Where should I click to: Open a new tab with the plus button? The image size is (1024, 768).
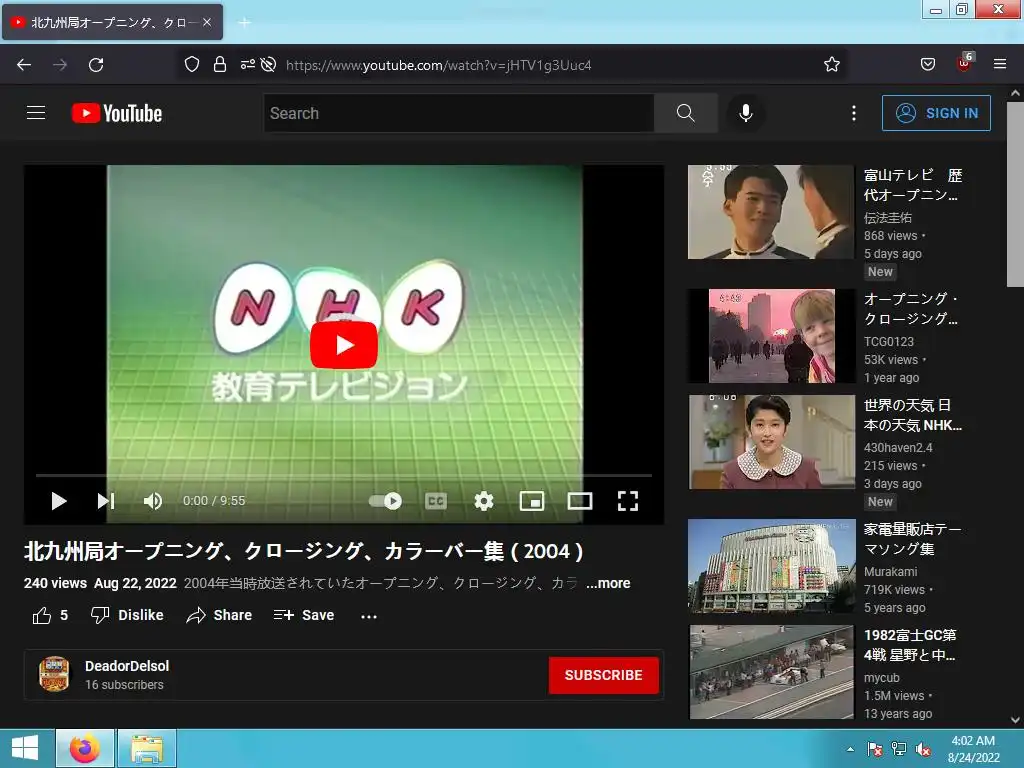tap(244, 22)
